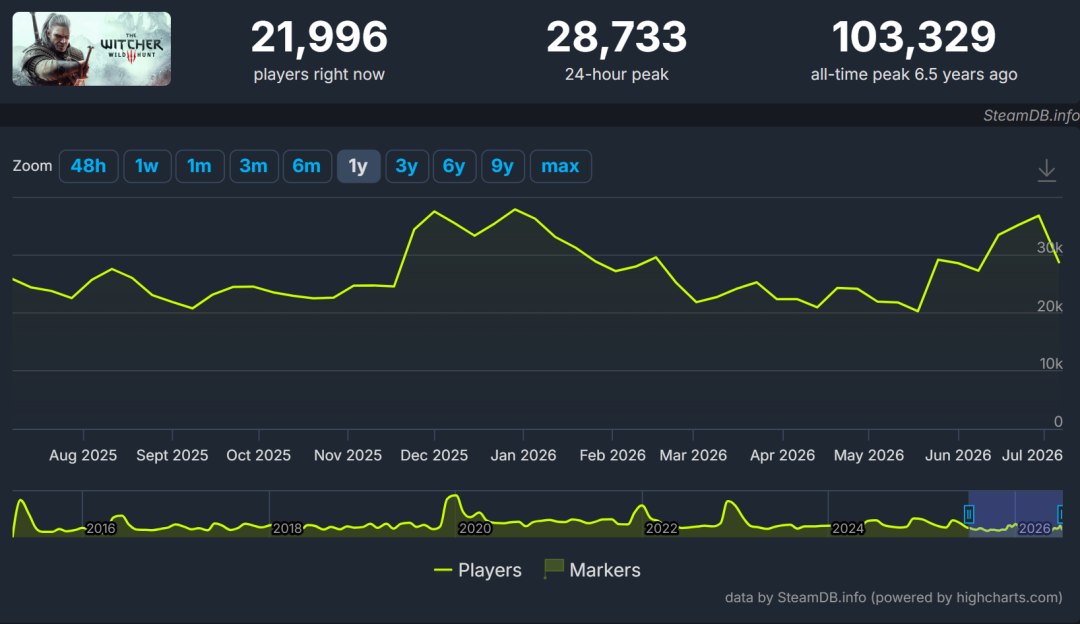Show the max time range
The image size is (1080, 624).
click(x=560, y=166)
